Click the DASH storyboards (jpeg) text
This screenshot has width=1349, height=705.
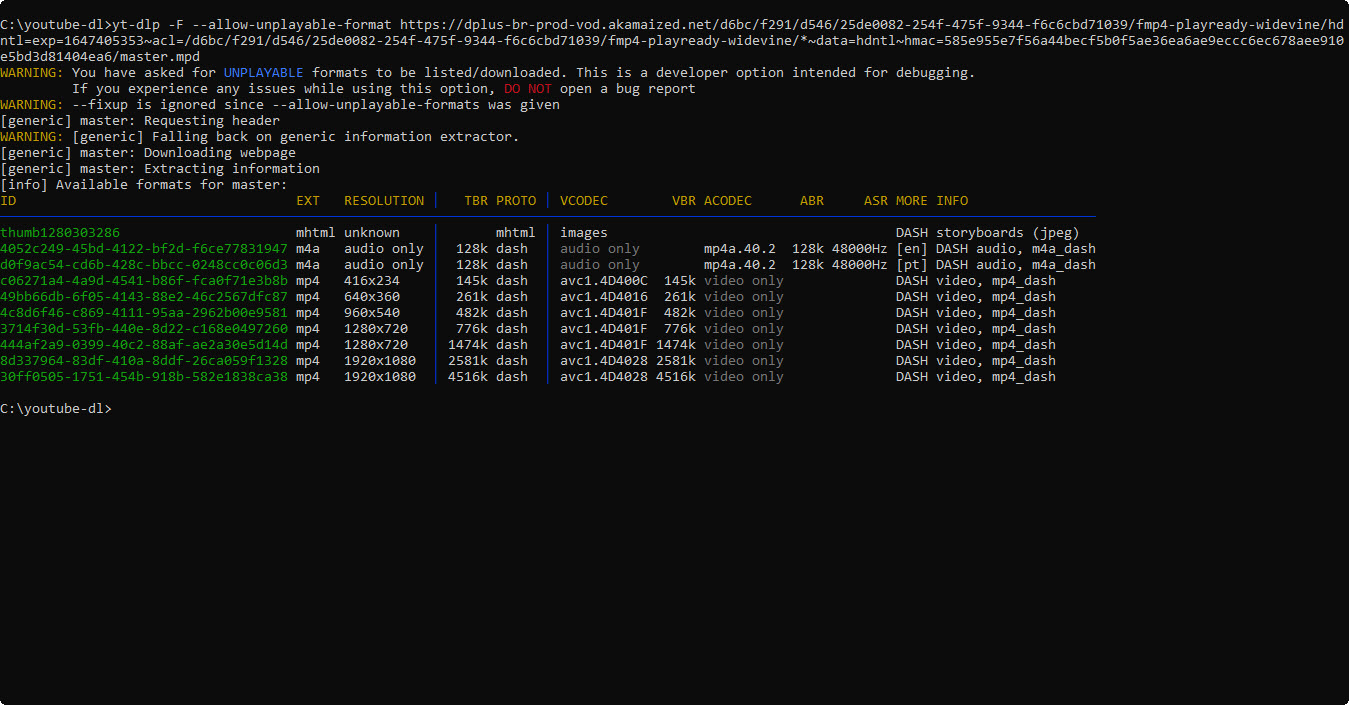coord(988,233)
